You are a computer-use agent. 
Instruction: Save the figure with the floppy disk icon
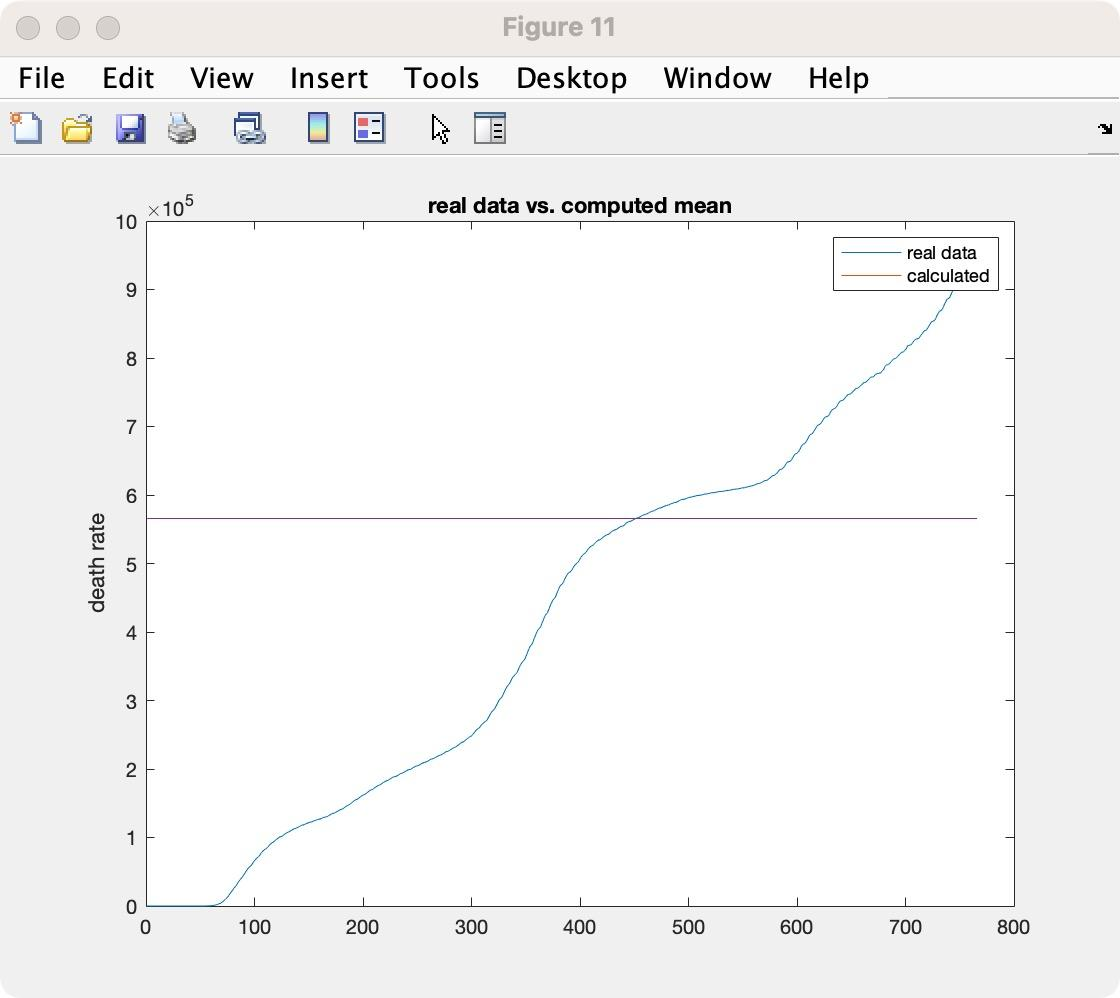click(x=130, y=128)
